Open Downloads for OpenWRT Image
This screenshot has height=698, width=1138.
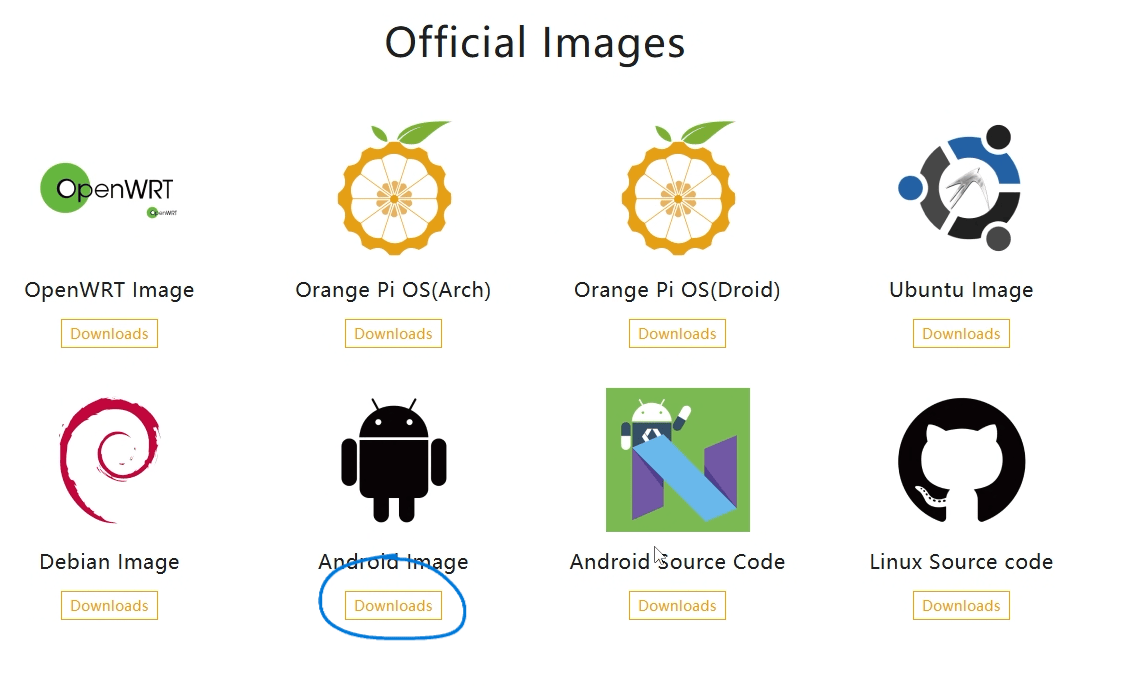click(109, 334)
